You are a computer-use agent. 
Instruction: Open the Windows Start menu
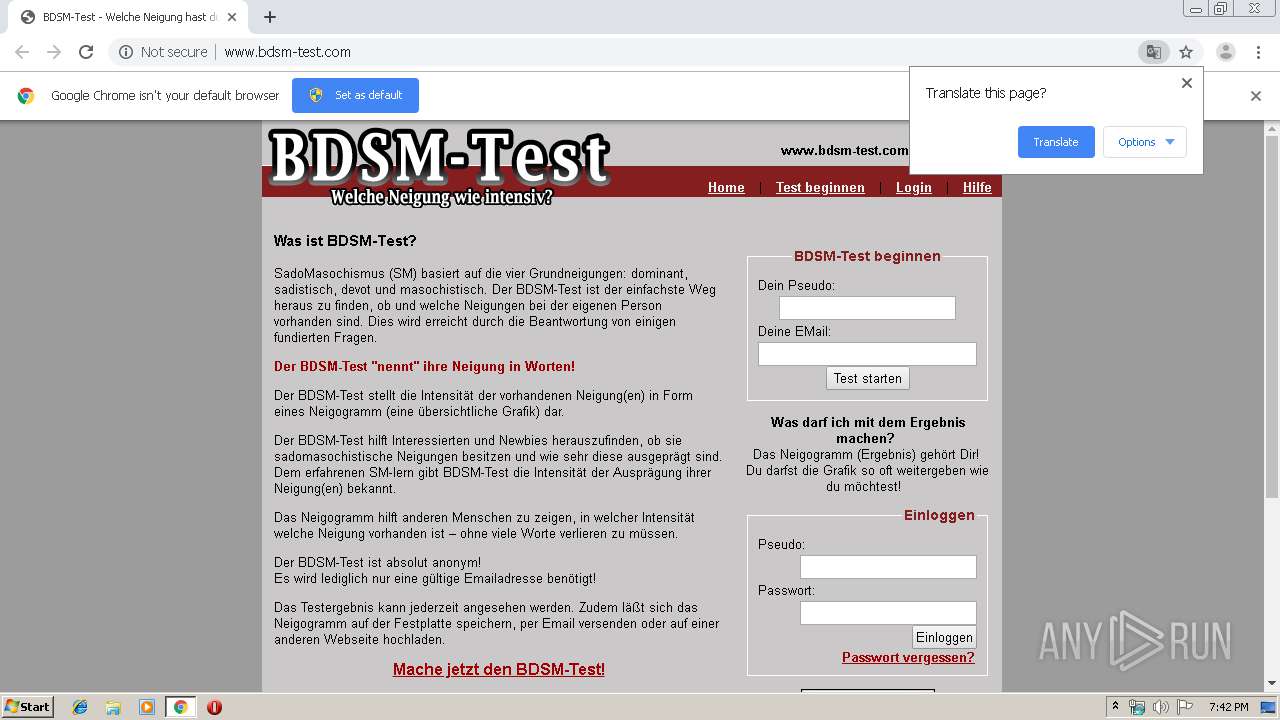pyautogui.click(x=27, y=706)
